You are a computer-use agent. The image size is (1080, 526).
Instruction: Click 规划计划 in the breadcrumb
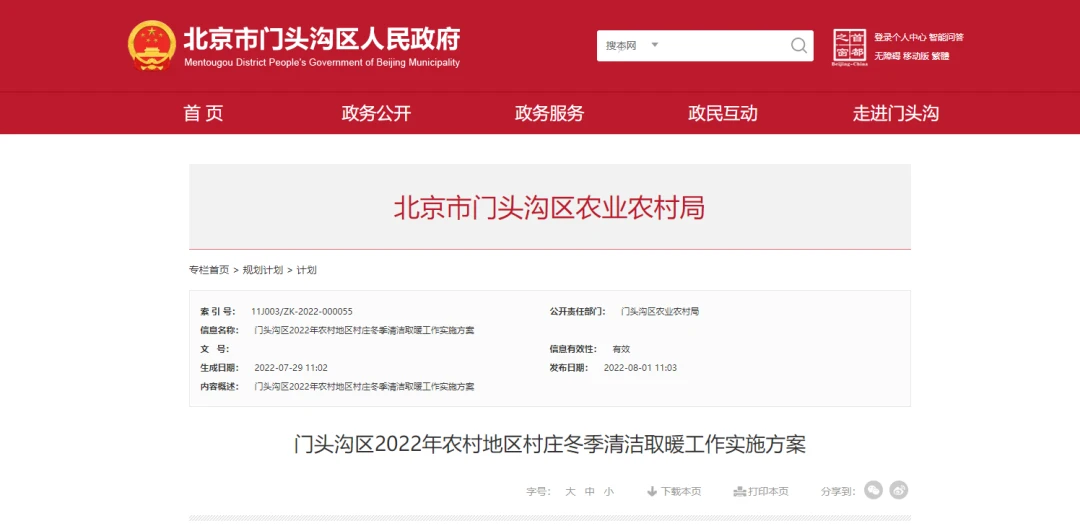click(x=263, y=270)
